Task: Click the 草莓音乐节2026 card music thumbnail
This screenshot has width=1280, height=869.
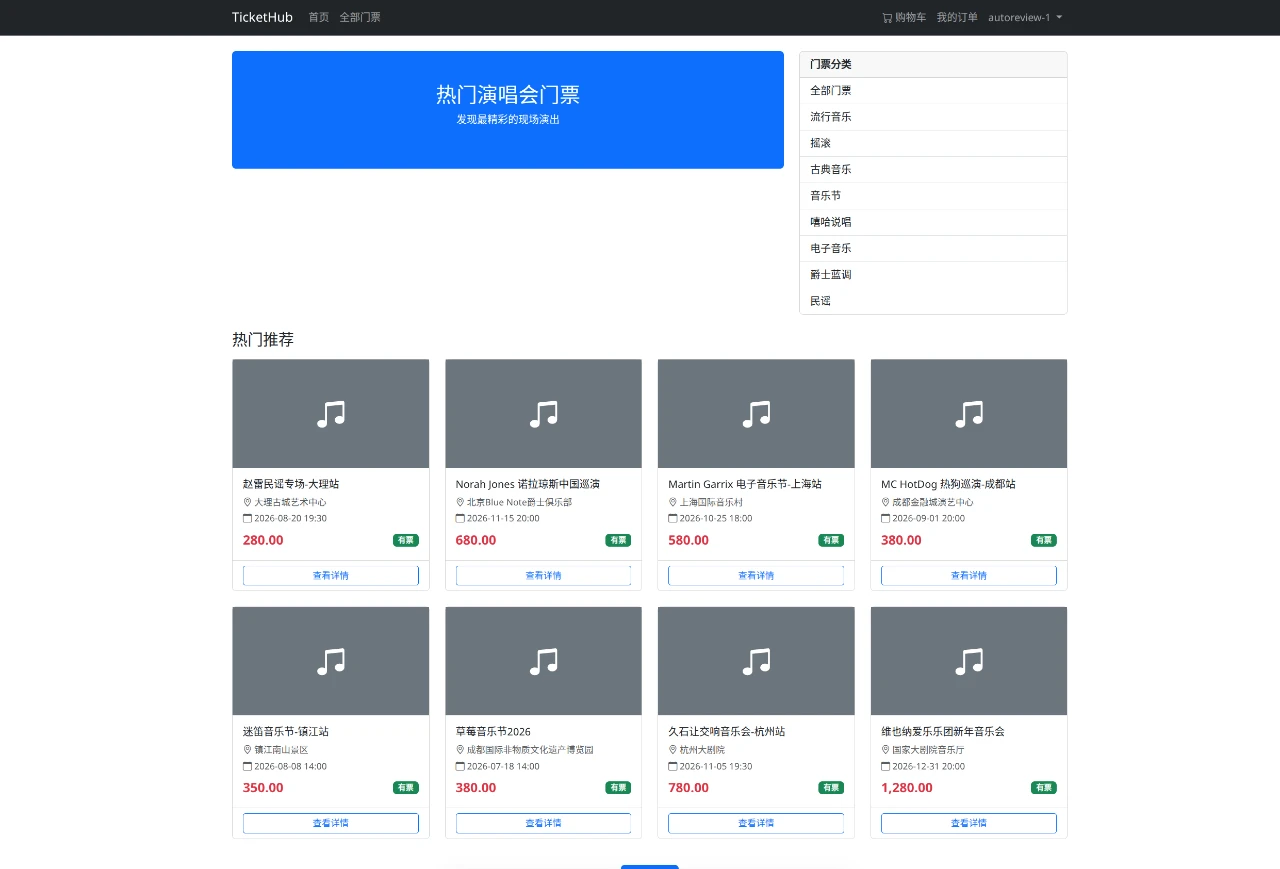Action: click(543, 661)
